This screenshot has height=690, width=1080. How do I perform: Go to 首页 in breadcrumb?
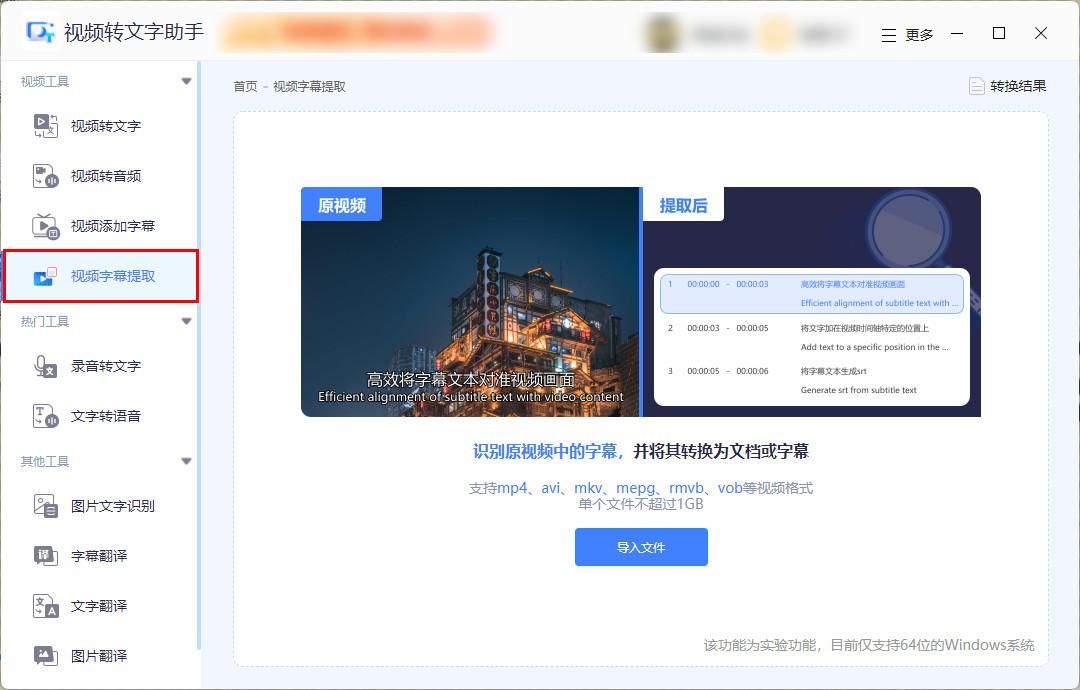245,87
